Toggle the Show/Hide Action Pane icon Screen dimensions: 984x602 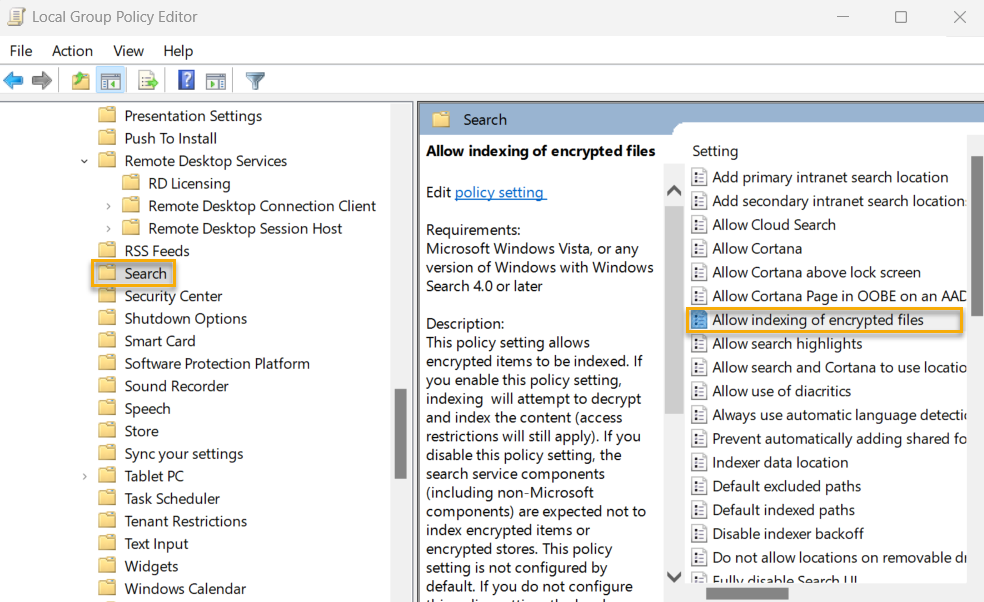215,81
